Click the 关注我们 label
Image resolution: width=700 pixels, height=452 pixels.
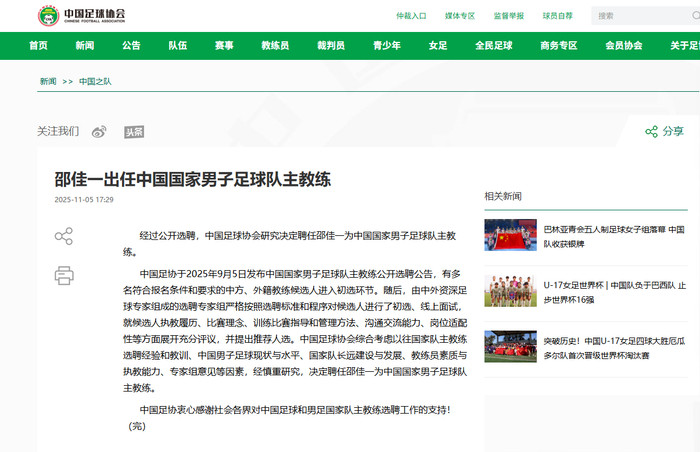[x=58, y=131]
